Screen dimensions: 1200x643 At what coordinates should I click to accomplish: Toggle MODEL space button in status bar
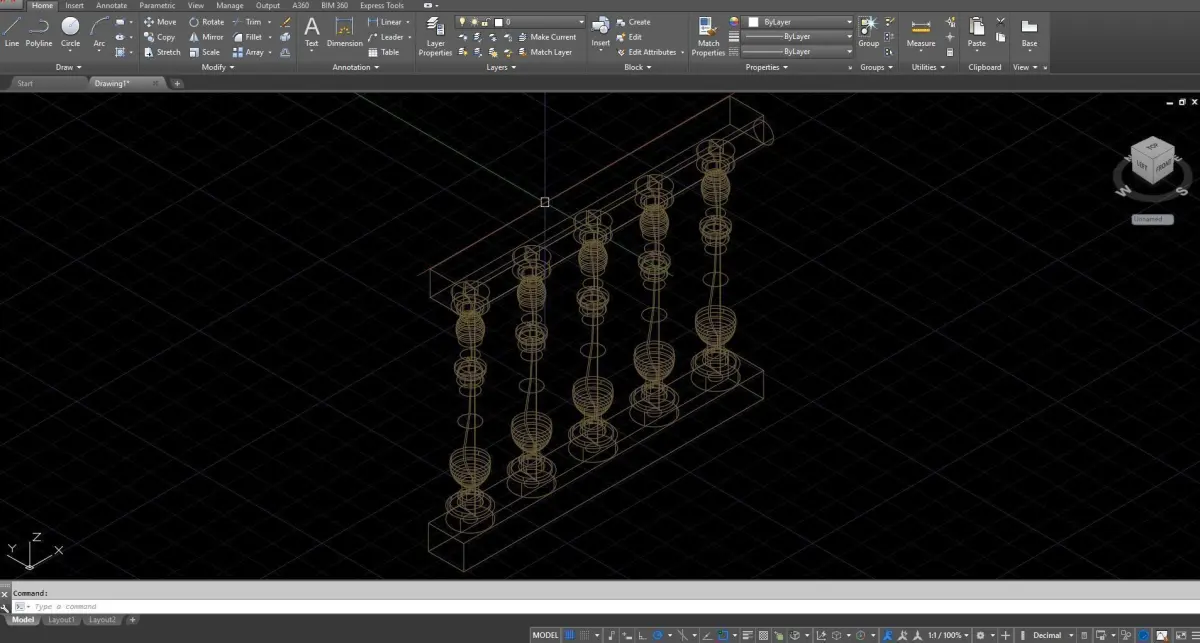(x=545, y=635)
